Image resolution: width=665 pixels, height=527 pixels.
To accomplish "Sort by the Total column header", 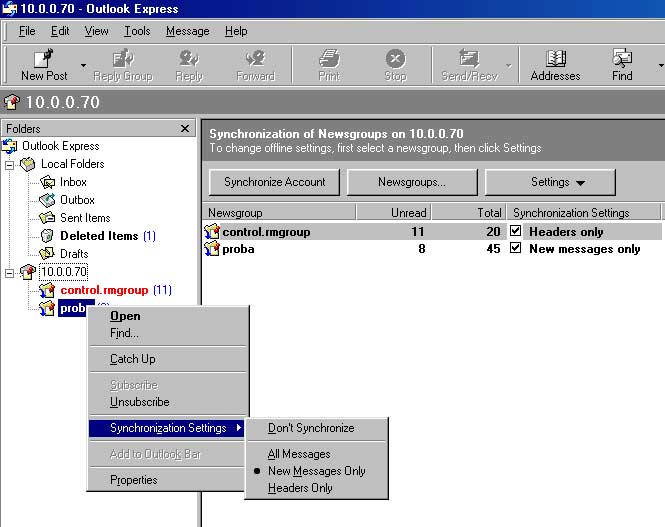I will [469, 212].
